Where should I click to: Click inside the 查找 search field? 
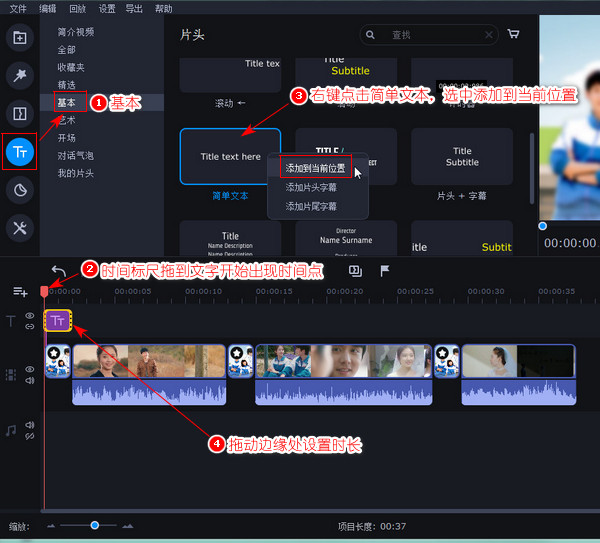429,35
